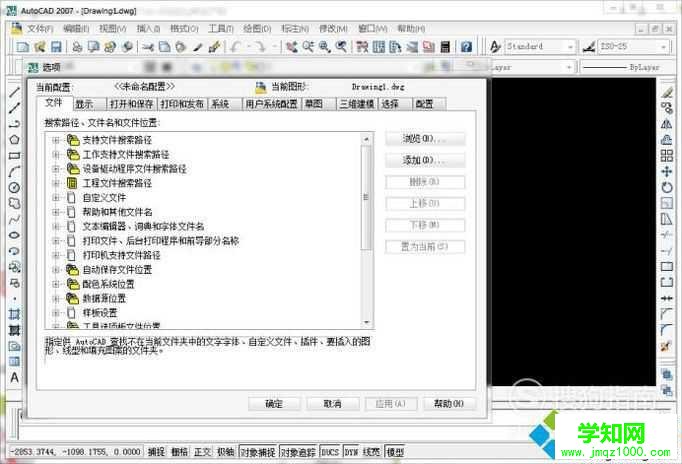Screen dimensions: 682x464
Task: Select the Multiline Text tool A
Action: coord(14,377)
